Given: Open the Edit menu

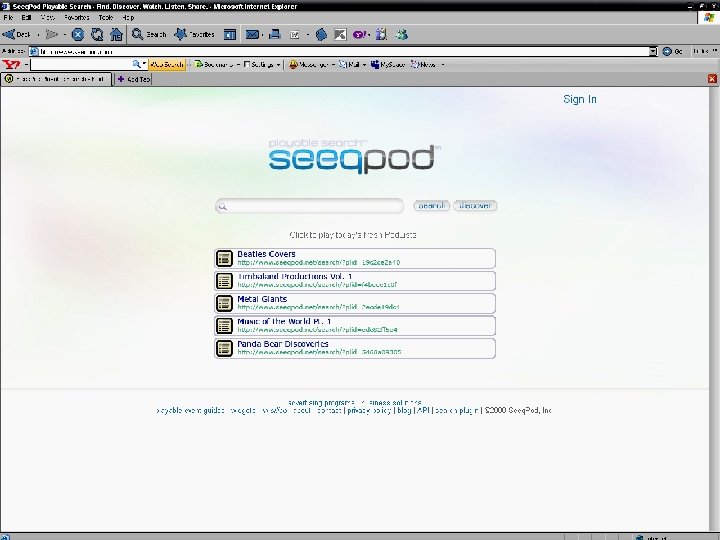Looking at the screenshot, I should point(26,17).
